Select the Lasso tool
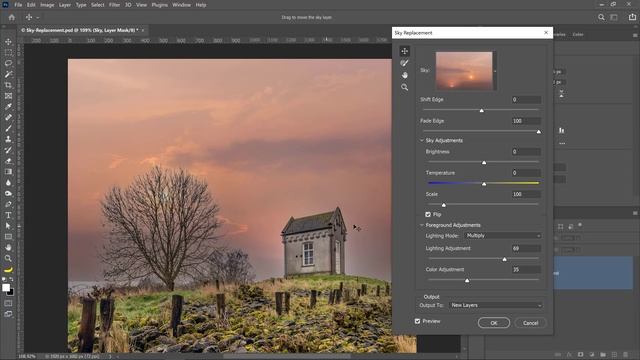This screenshot has width=640, height=360. (x=8, y=64)
